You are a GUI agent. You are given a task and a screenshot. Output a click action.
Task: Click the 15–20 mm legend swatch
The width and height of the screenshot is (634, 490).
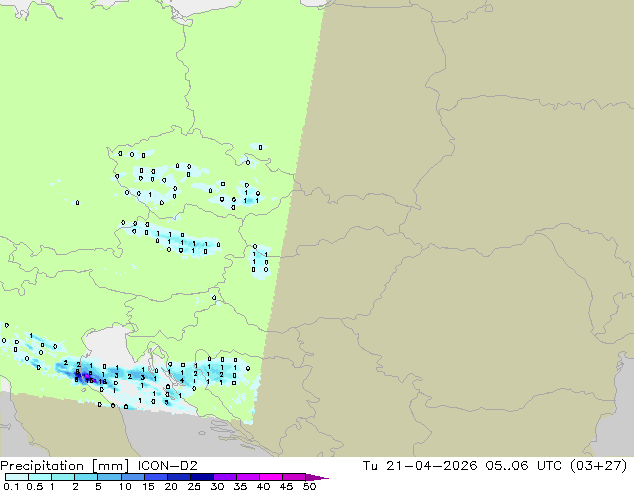pos(155,477)
